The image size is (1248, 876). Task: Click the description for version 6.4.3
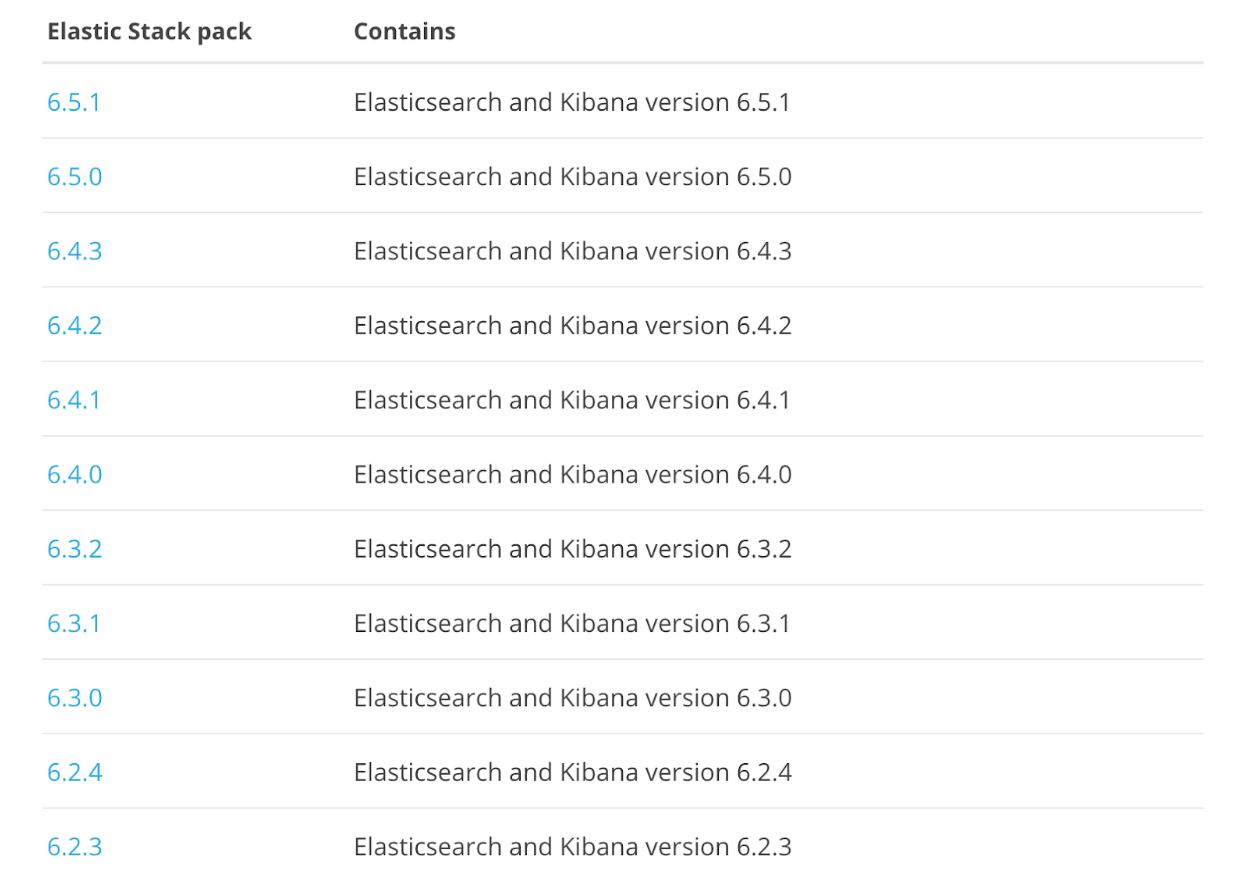coord(573,251)
